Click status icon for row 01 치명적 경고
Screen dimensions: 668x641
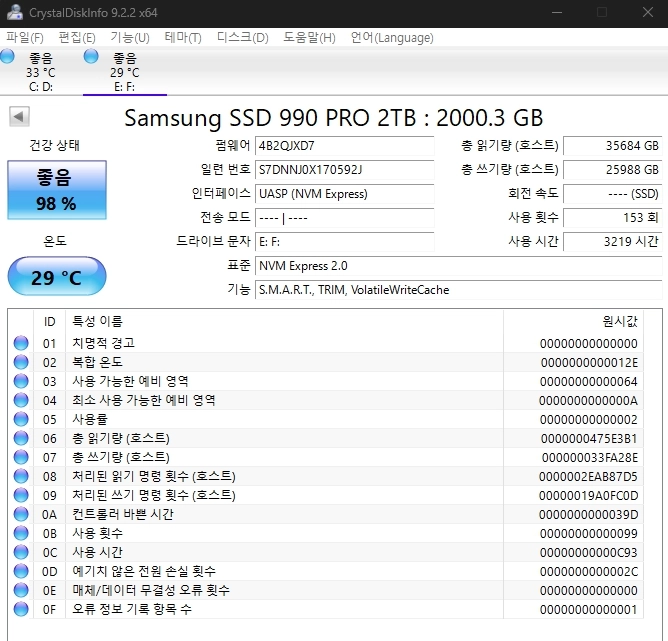[21, 343]
